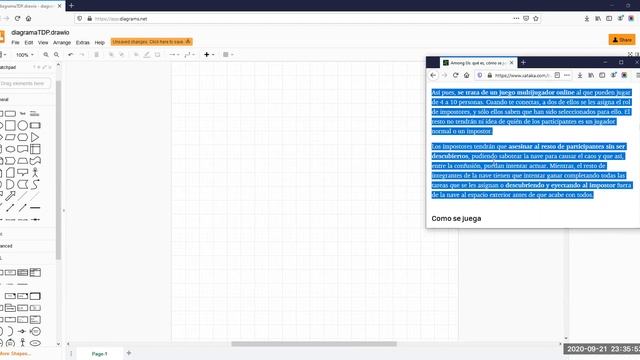The image size is (640, 360).
Task: Expand the Advanced shapes section
Action: pos(7,246)
